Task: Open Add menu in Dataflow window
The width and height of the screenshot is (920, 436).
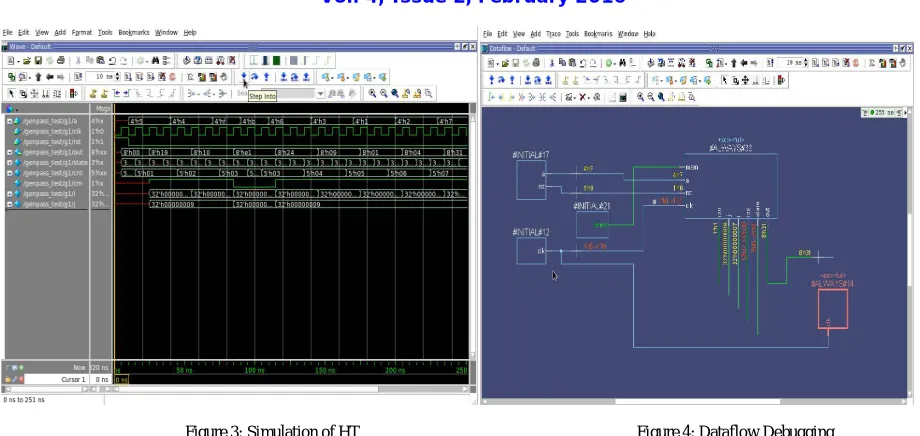Action: click(535, 34)
